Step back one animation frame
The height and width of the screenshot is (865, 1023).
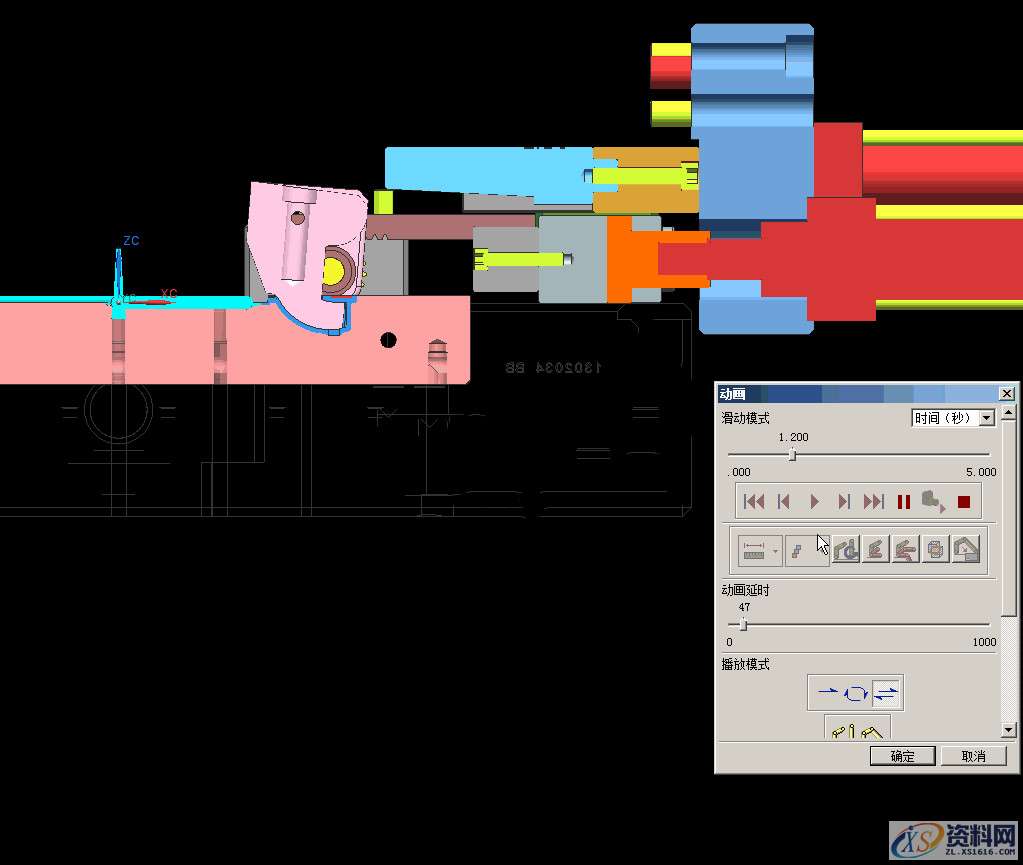(784, 502)
